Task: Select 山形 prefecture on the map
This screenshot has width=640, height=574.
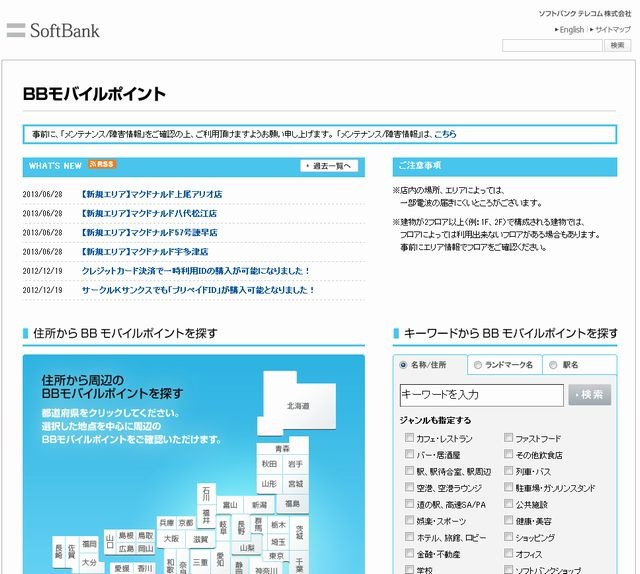Action: coord(269,484)
